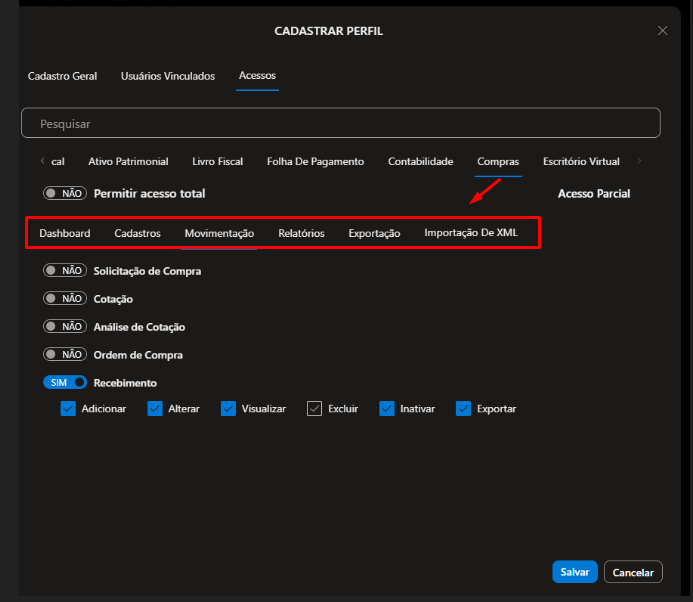Uncheck the Exportar checkbox
This screenshot has height=602, width=693.
click(463, 408)
